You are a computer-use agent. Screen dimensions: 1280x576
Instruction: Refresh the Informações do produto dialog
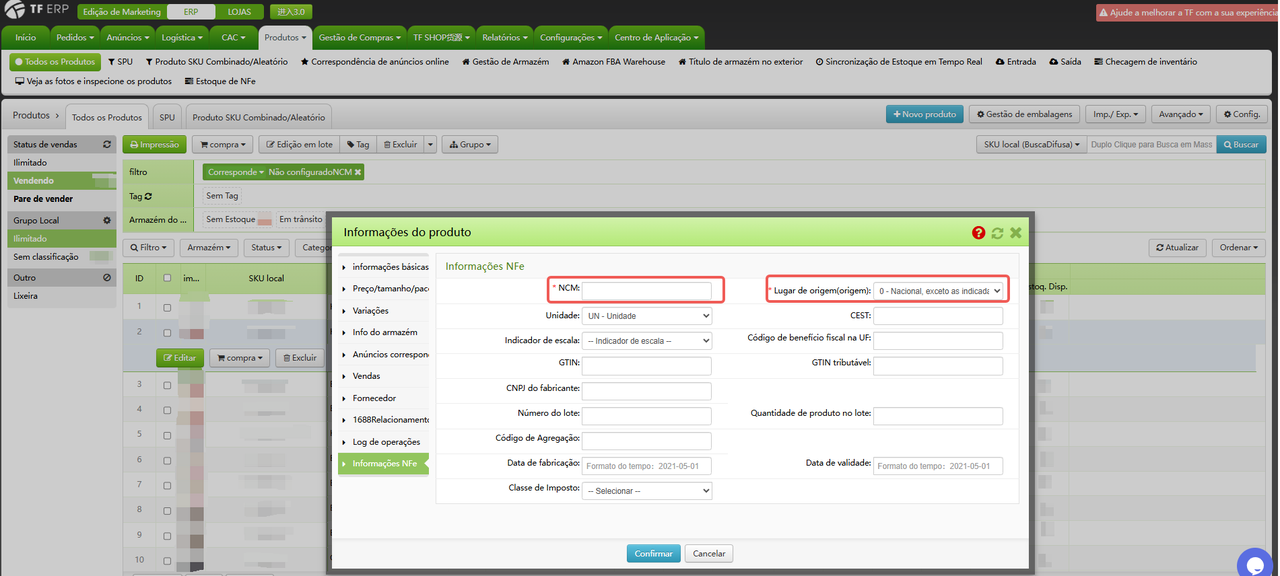point(997,231)
